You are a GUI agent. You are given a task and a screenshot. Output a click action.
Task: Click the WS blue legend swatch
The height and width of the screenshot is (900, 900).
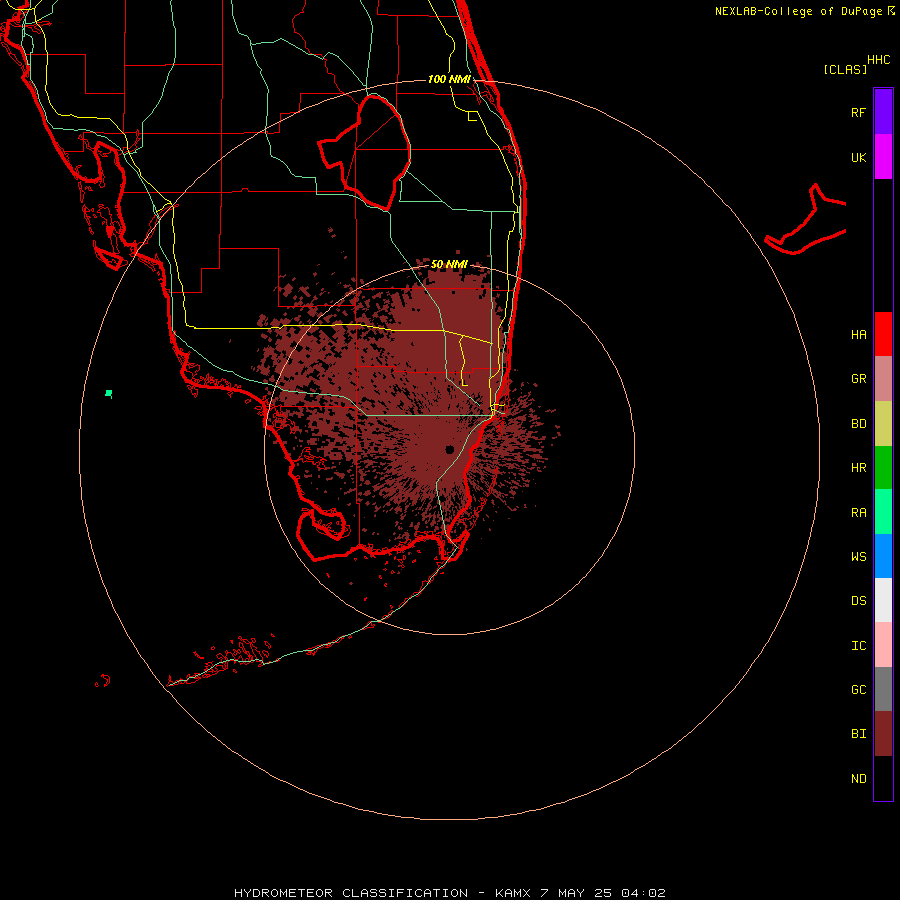coord(883,556)
